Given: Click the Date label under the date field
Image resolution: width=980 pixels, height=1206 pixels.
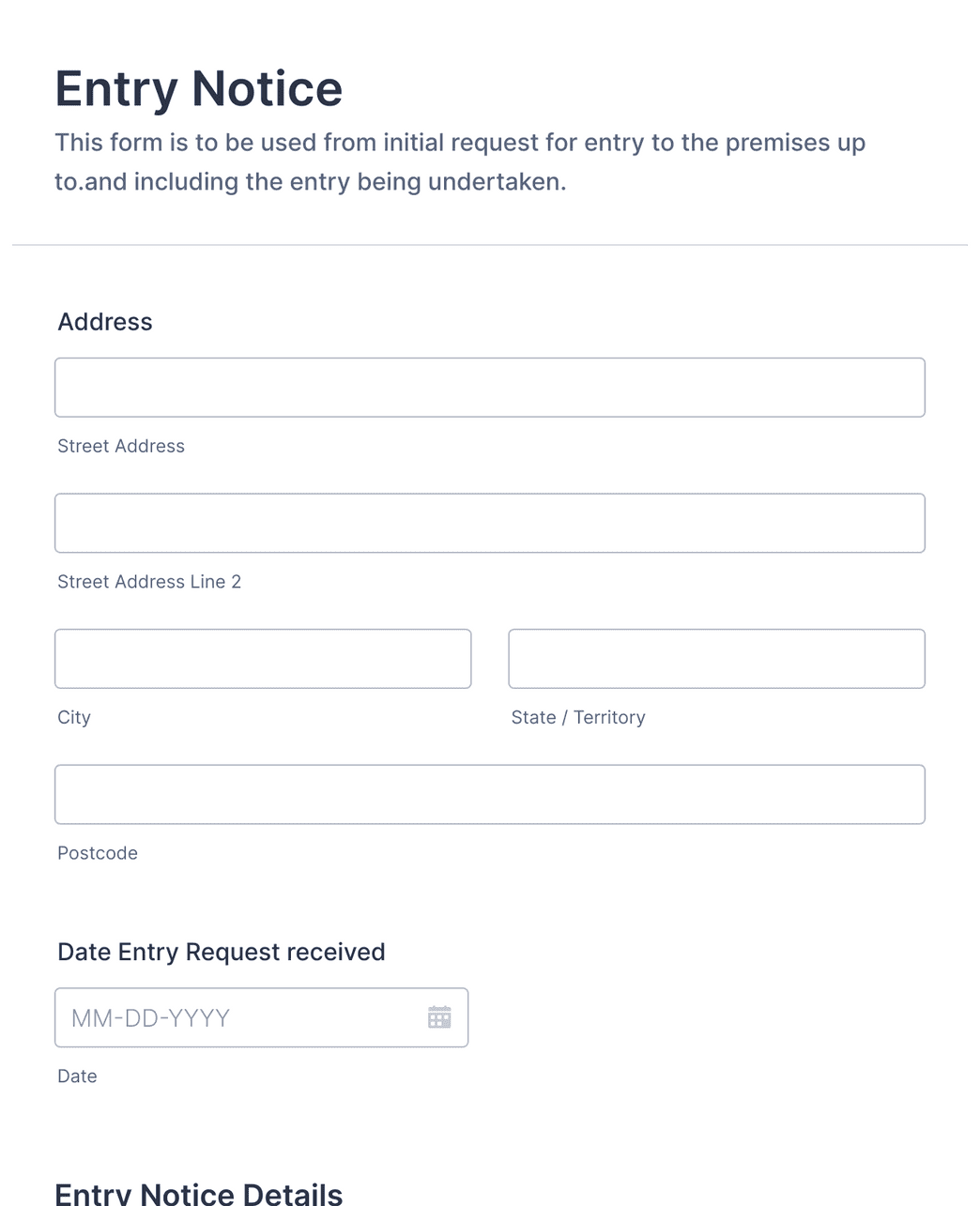Looking at the screenshot, I should 77,1076.
